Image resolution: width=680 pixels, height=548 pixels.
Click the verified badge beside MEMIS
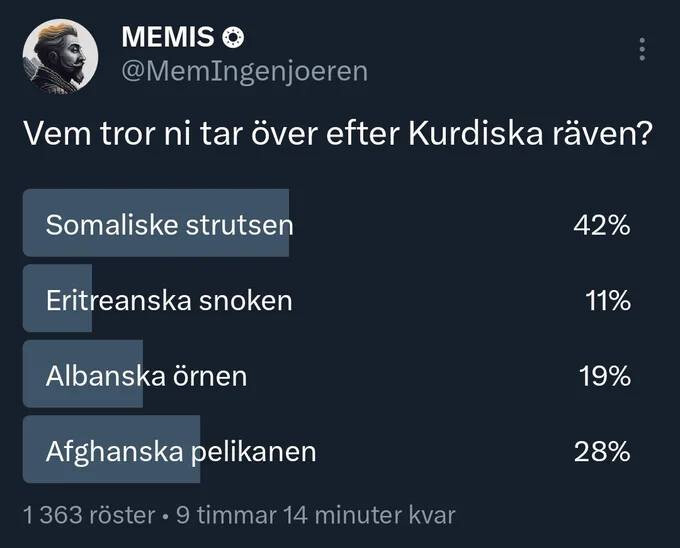point(234,38)
